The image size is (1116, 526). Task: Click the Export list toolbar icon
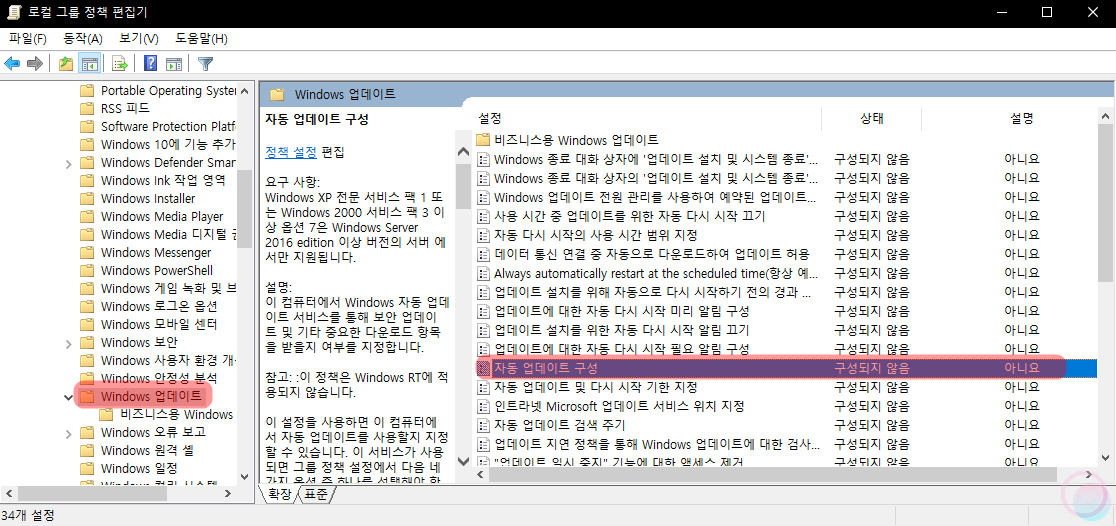pos(120,64)
